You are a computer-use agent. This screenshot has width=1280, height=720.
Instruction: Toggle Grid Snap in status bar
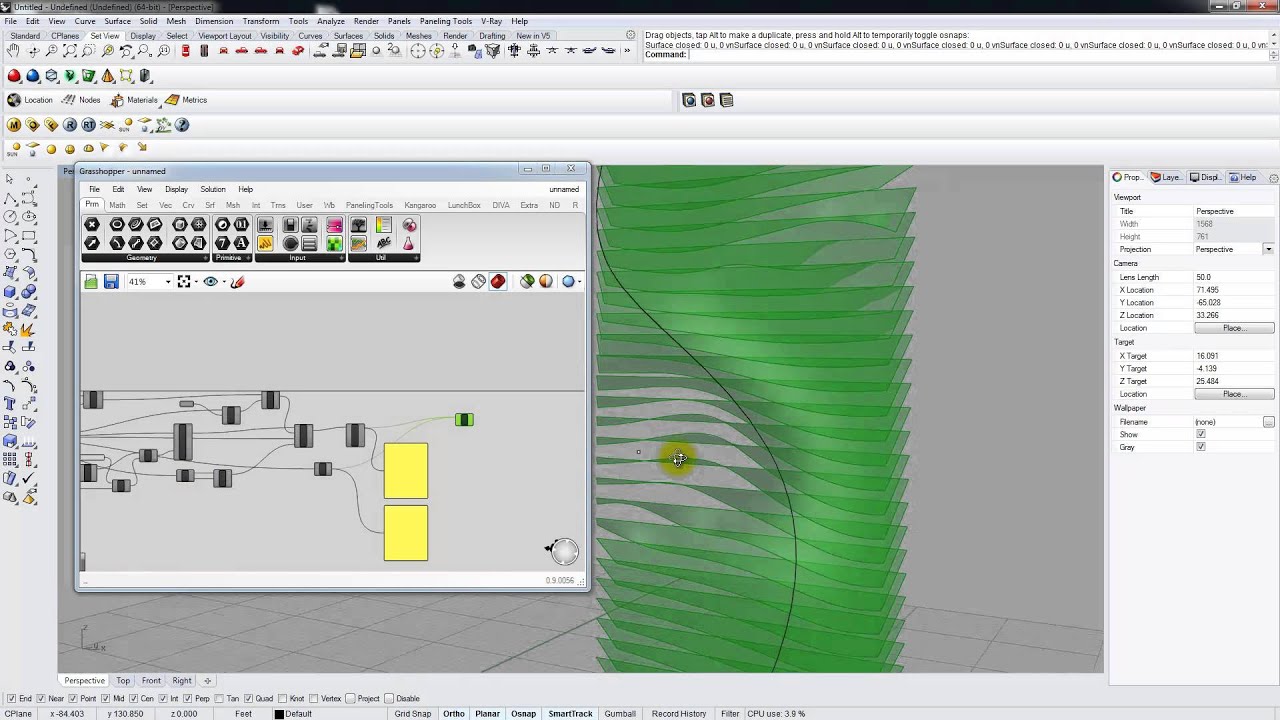pos(412,714)
